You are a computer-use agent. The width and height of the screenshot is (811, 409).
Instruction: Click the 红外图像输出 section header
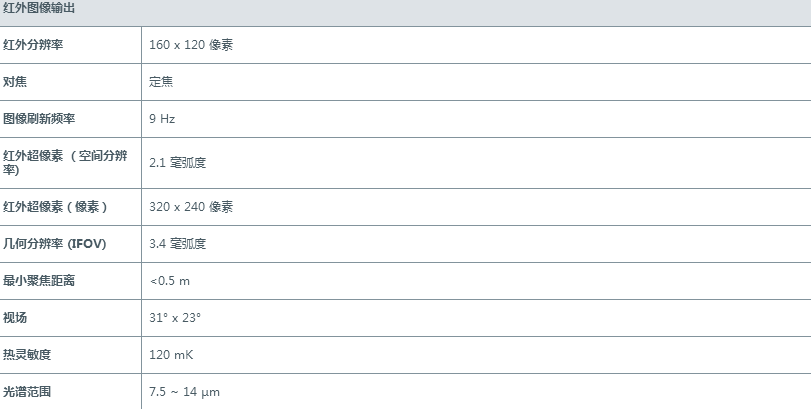(x=39, y=8)
